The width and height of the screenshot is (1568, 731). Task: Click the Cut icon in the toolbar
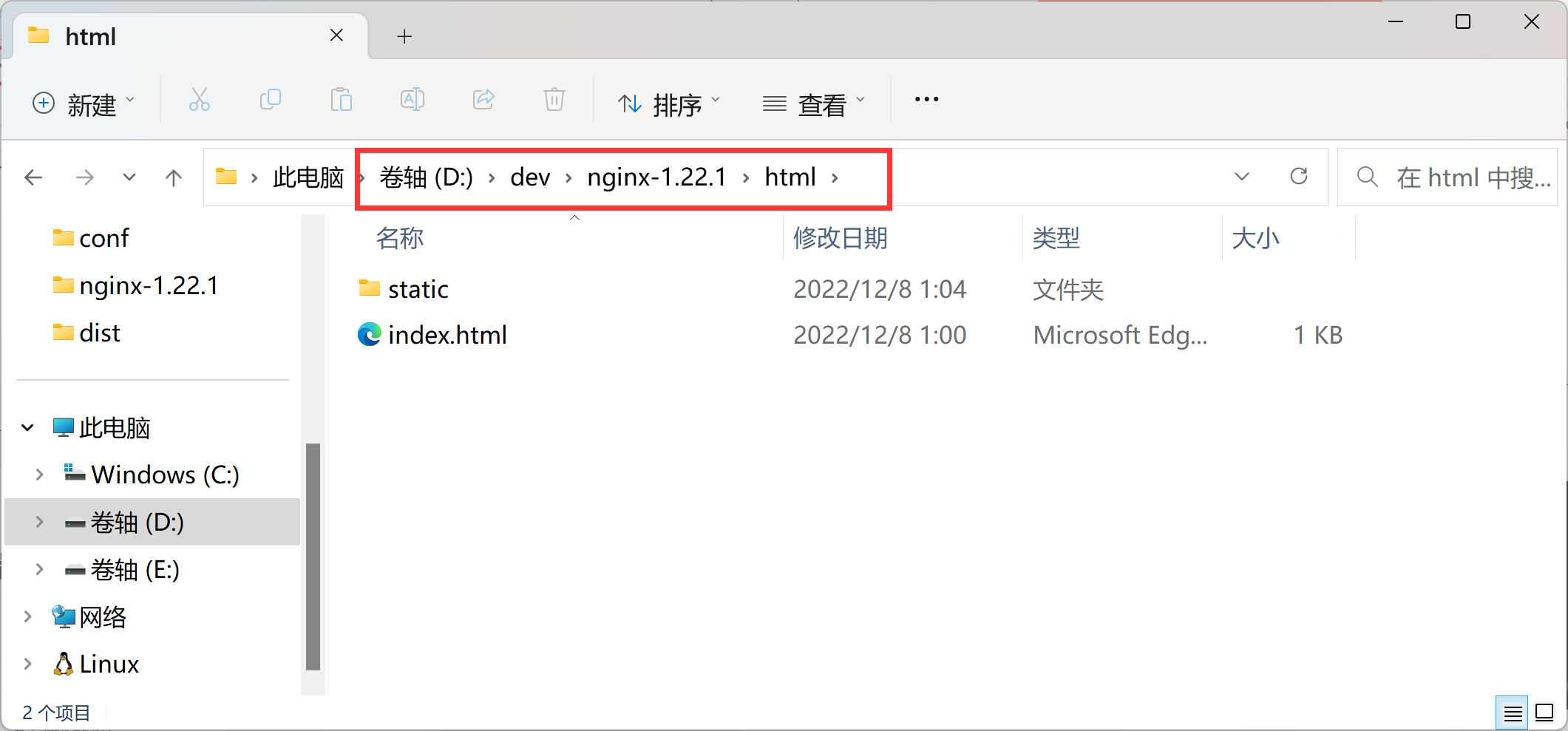pos(198,100)
